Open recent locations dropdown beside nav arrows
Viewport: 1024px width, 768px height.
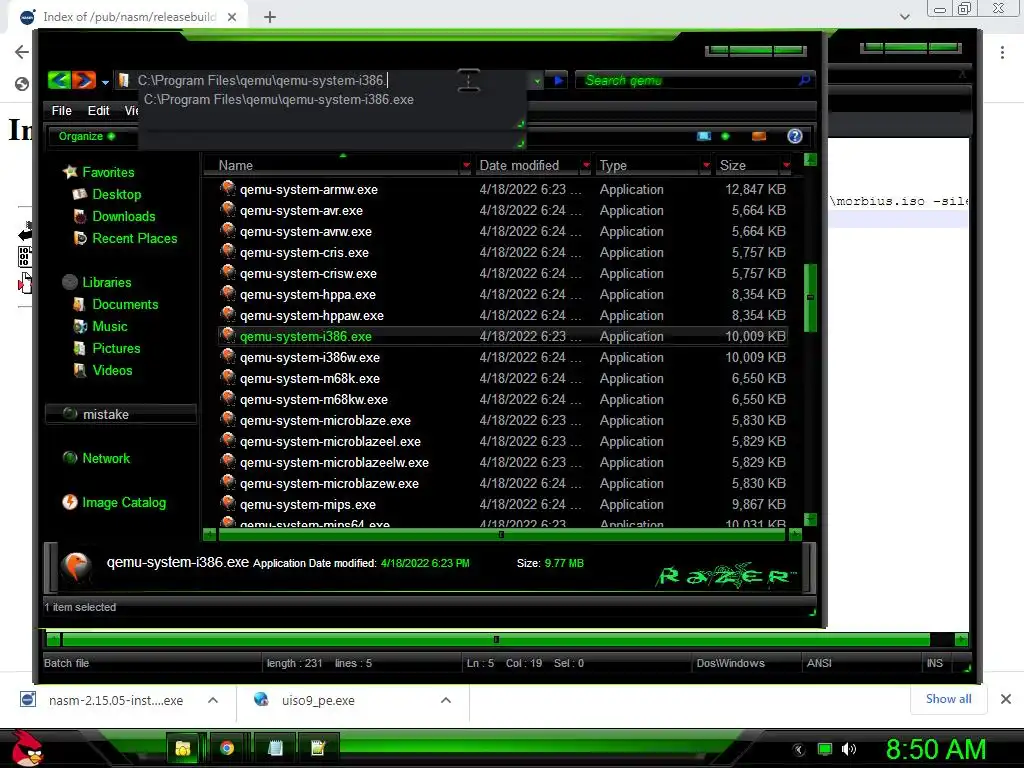[105, 82]
